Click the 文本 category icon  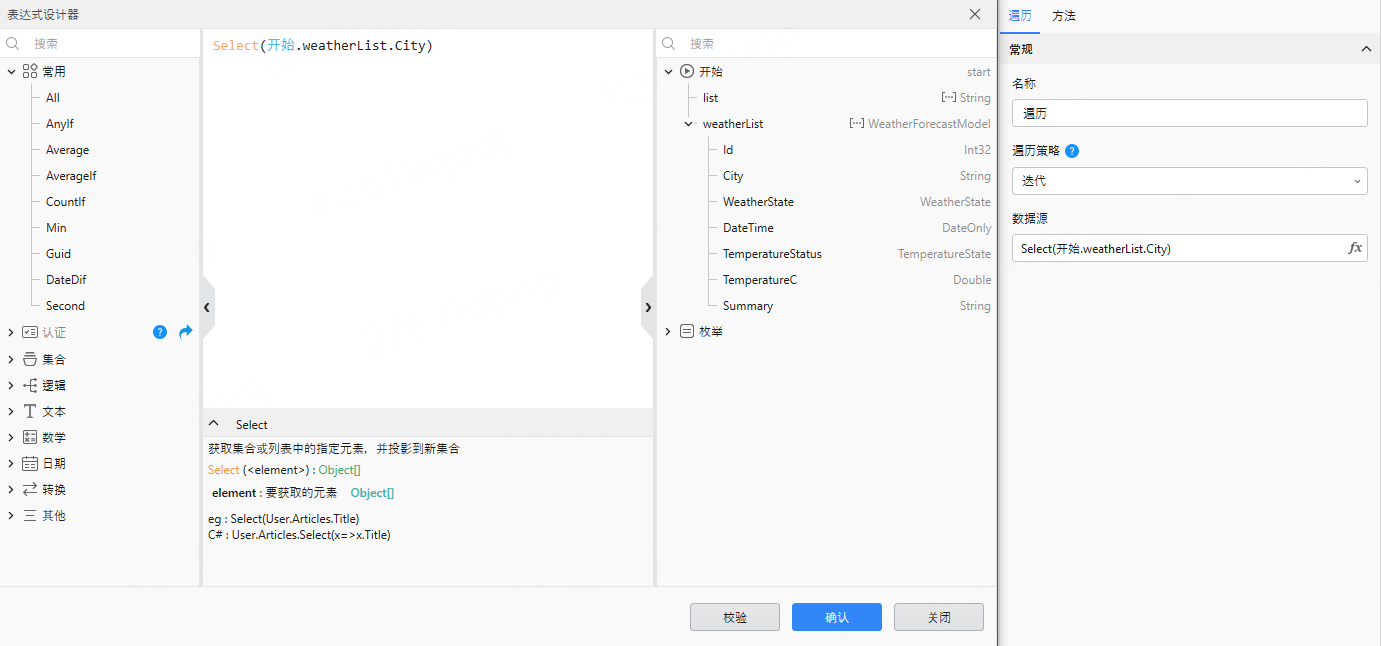pyautogui.click(x=30, y=411)
